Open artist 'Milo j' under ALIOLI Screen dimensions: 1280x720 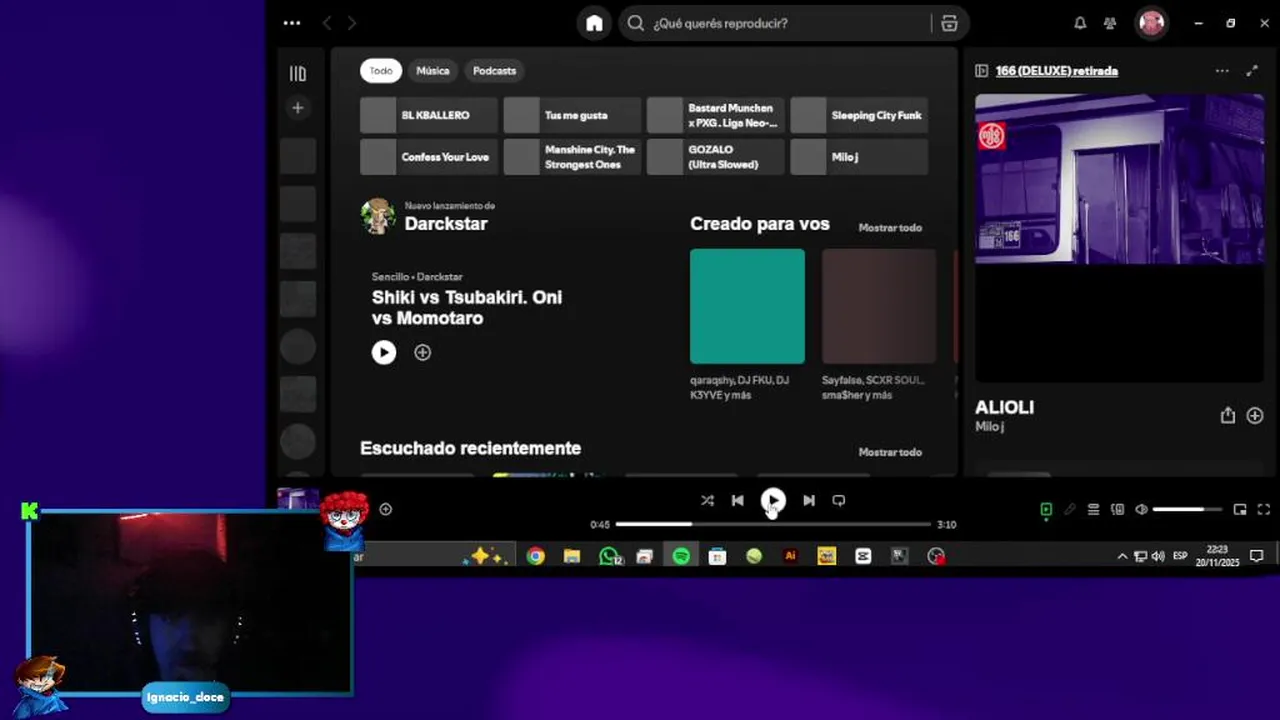coord(989,427)
